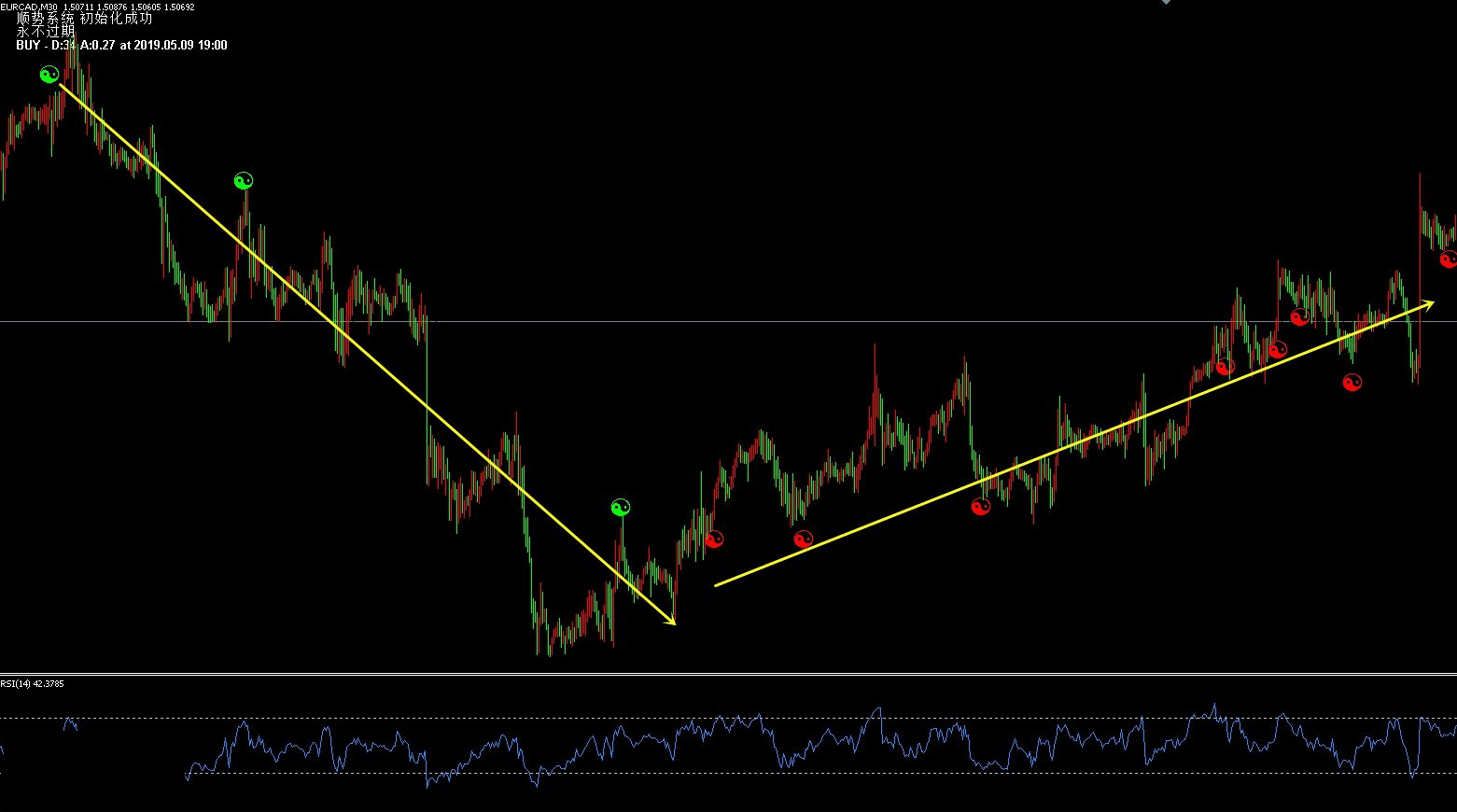Click the red yin-yang marker at far right edge
The image size is (1457, 812).
tap(1449, 259)
